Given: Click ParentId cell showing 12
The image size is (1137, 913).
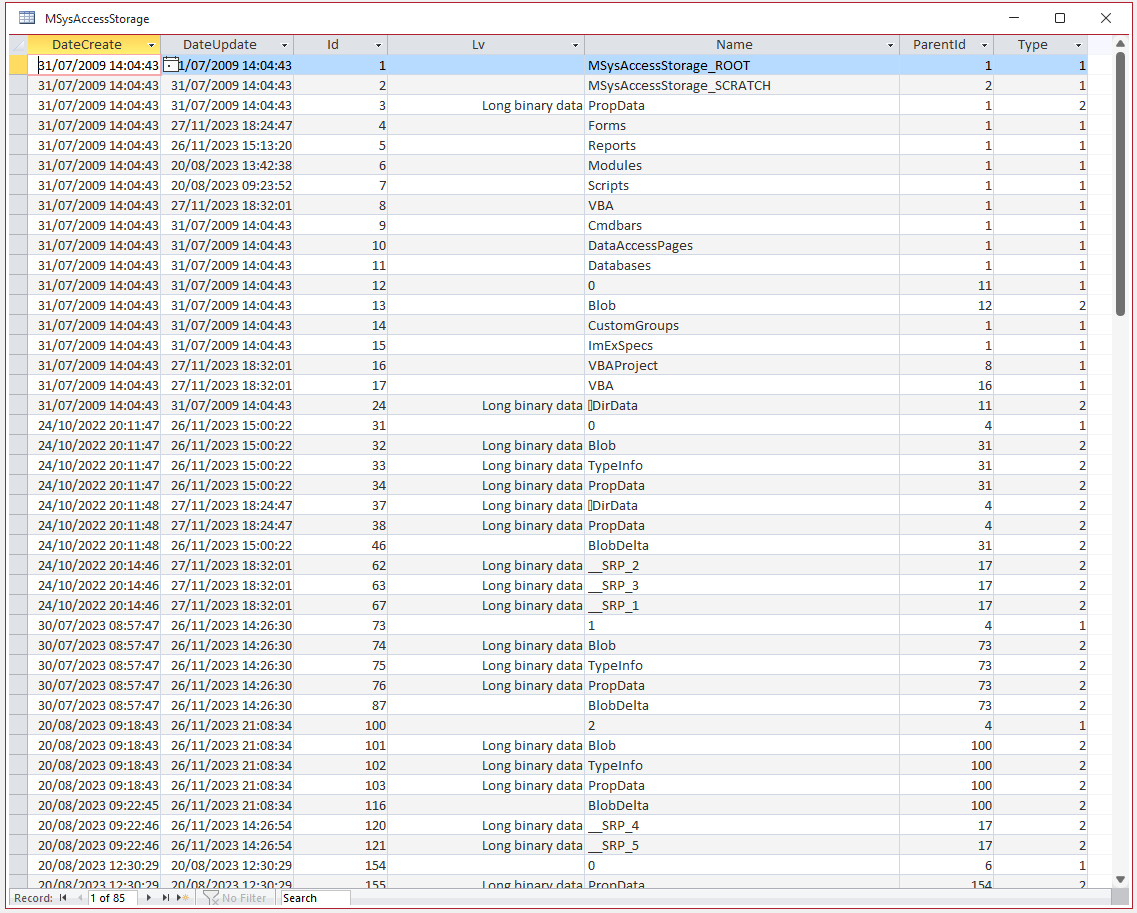Looking at the screenshot, I should tap(946, 306).
